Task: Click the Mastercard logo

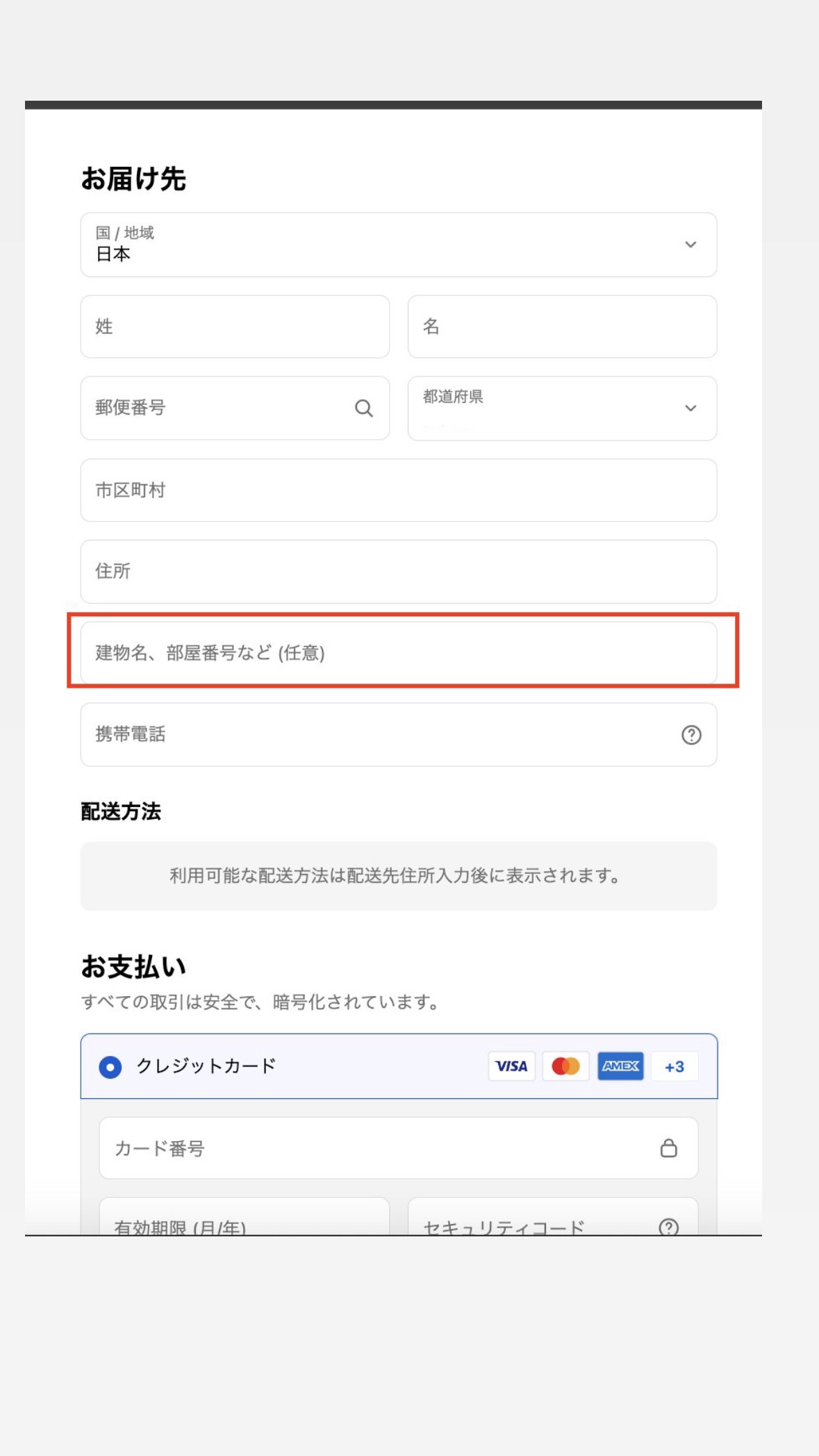Action: (x=565, y=1066)
